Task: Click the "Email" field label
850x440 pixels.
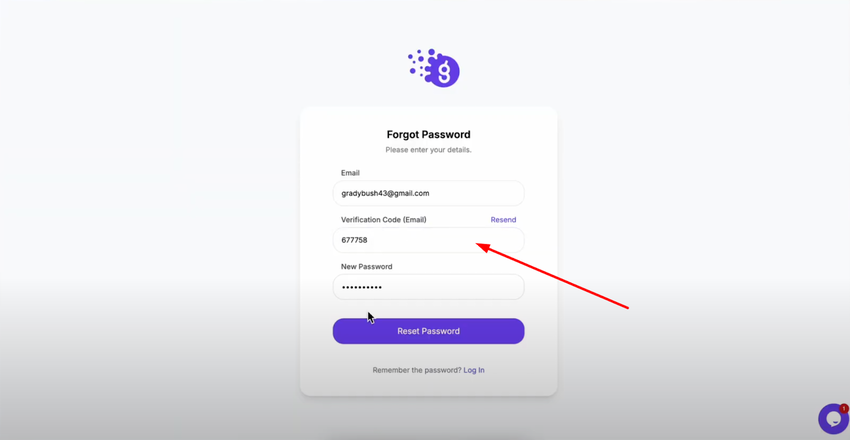Action: pyautogui.click(x=350, y=173)
